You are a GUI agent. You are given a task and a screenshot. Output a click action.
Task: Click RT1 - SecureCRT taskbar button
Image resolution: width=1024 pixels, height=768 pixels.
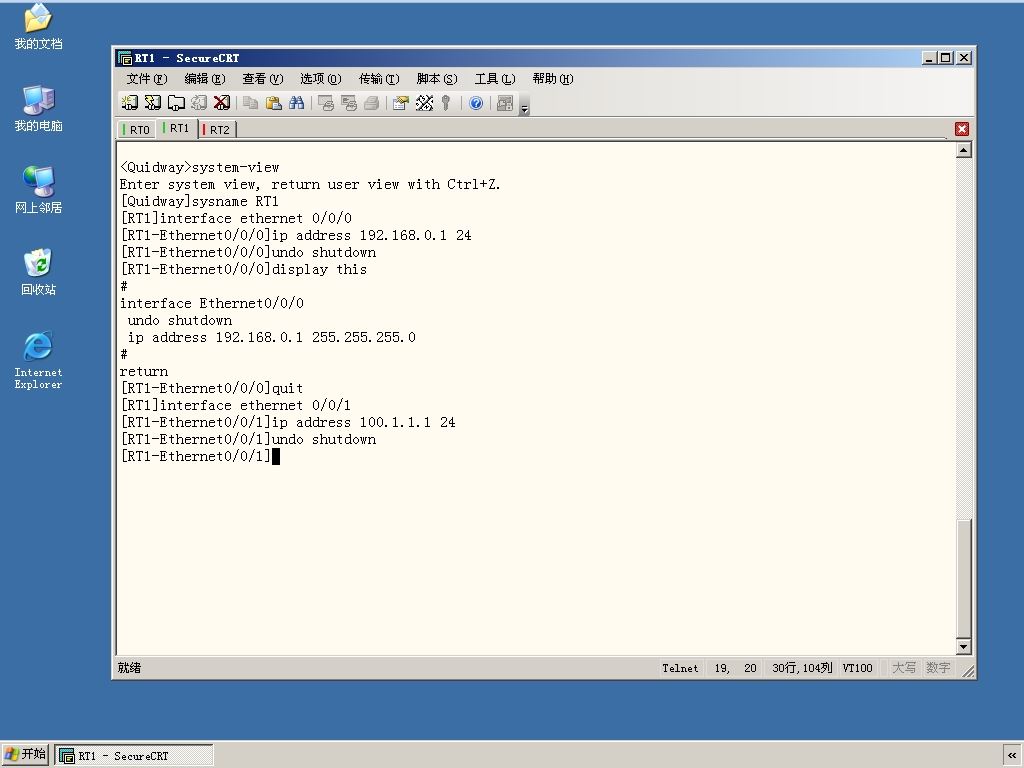tap(134, 756)
